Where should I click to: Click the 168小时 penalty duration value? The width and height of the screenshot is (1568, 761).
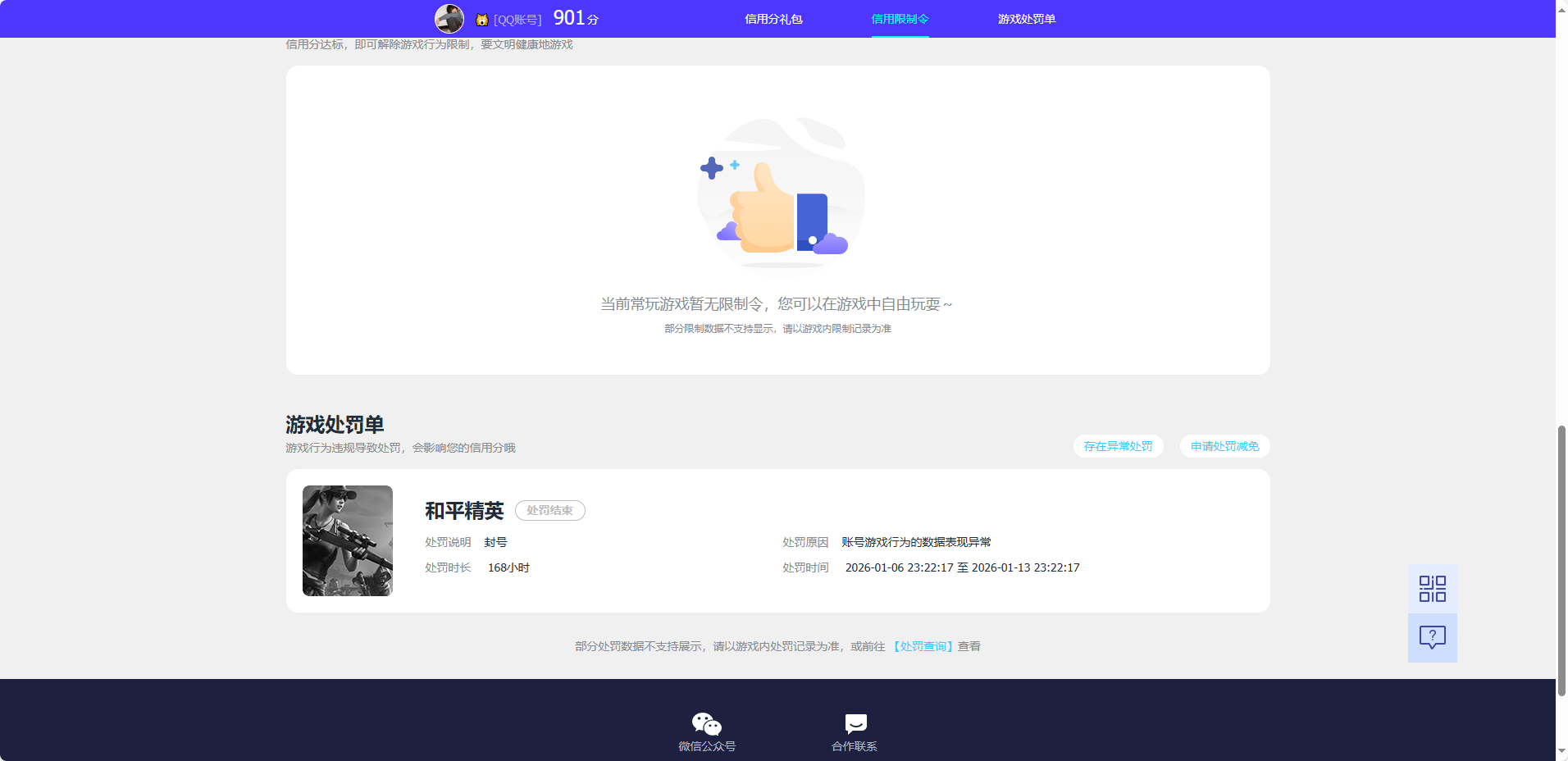pyautogui.click(x=508, y=567)
